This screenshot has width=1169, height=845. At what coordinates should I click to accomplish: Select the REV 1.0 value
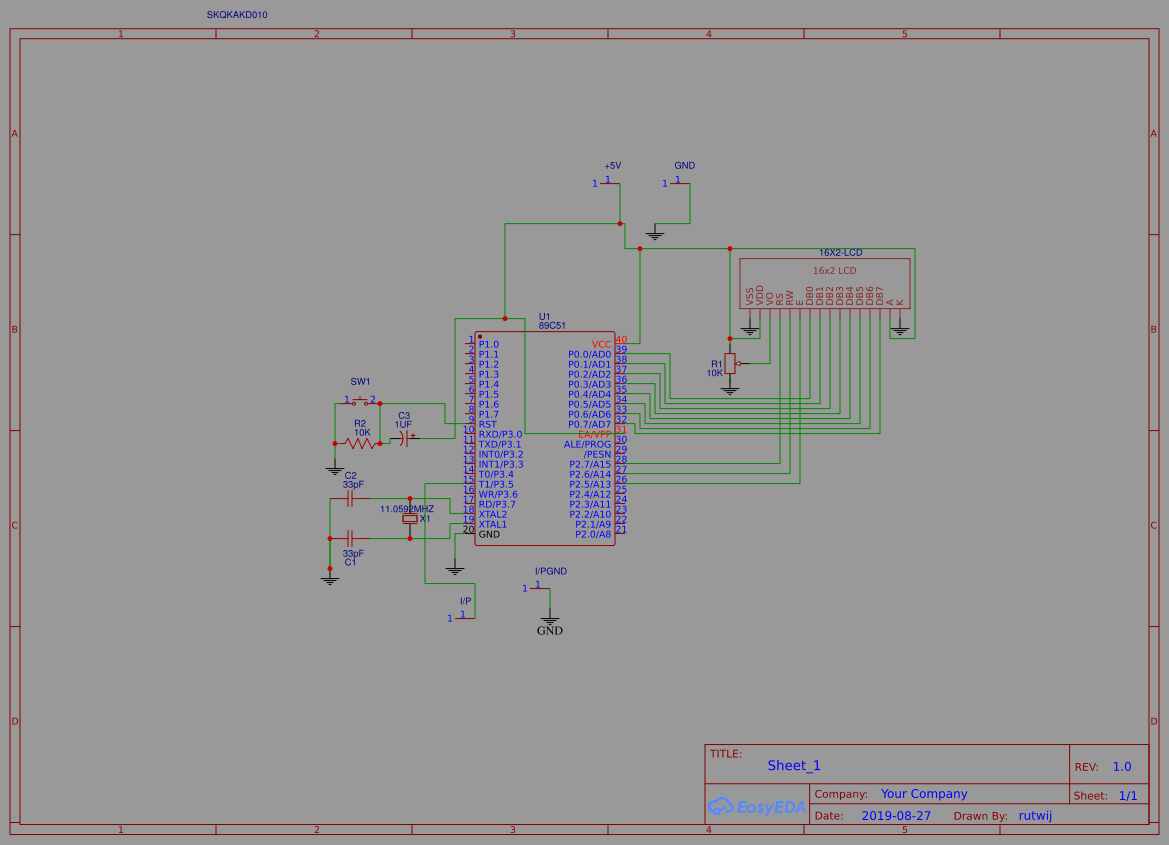click(x=1122, y=767)
